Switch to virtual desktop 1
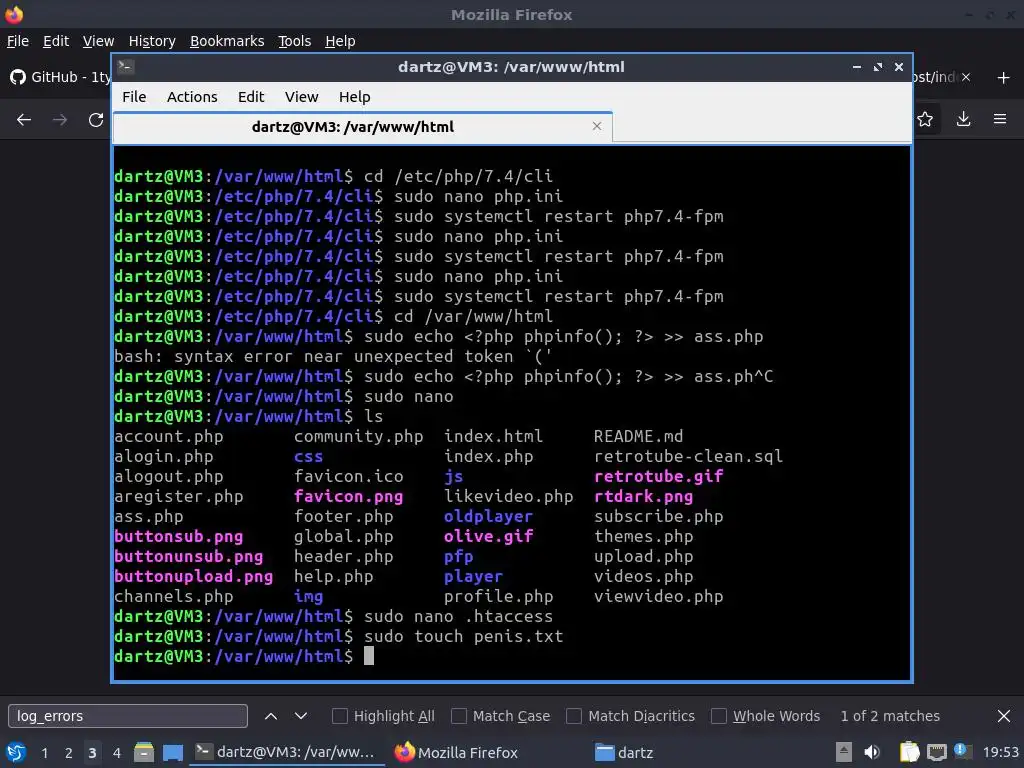The height and width of the screenshot is (768, 1024). tap(44, 753)
